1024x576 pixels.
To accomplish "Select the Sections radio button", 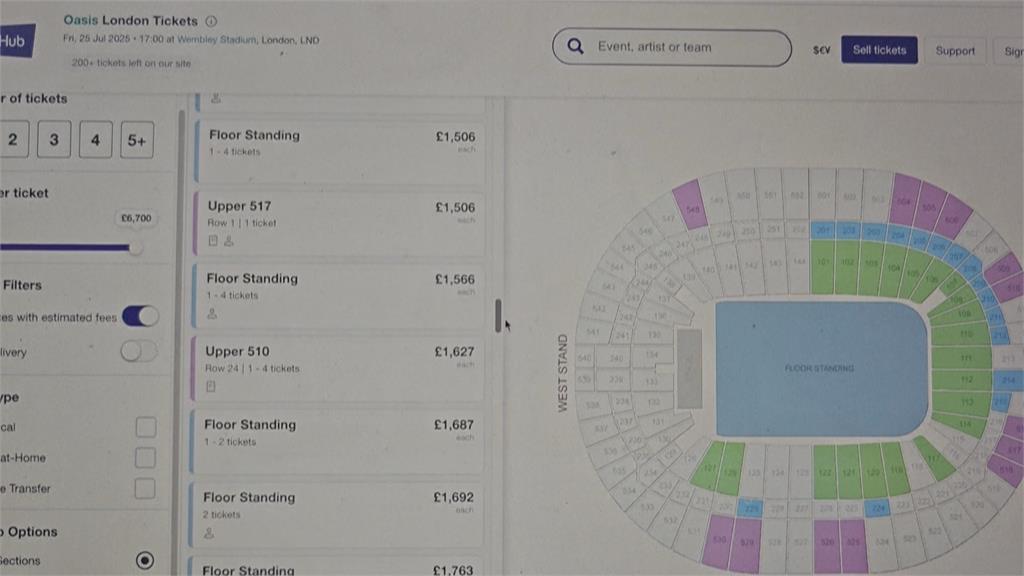I will click(145, 560).
